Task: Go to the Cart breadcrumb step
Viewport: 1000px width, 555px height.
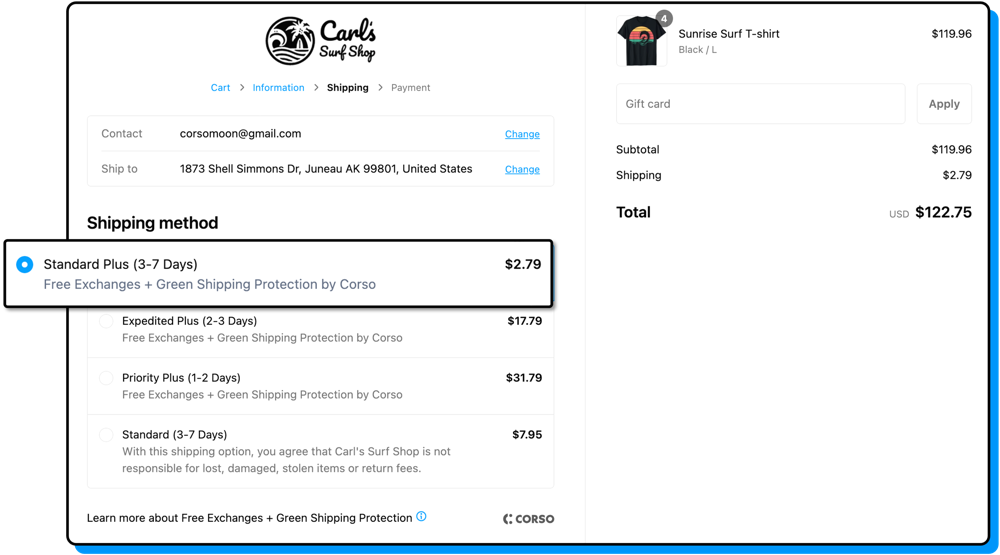Action: coord(220,88)
